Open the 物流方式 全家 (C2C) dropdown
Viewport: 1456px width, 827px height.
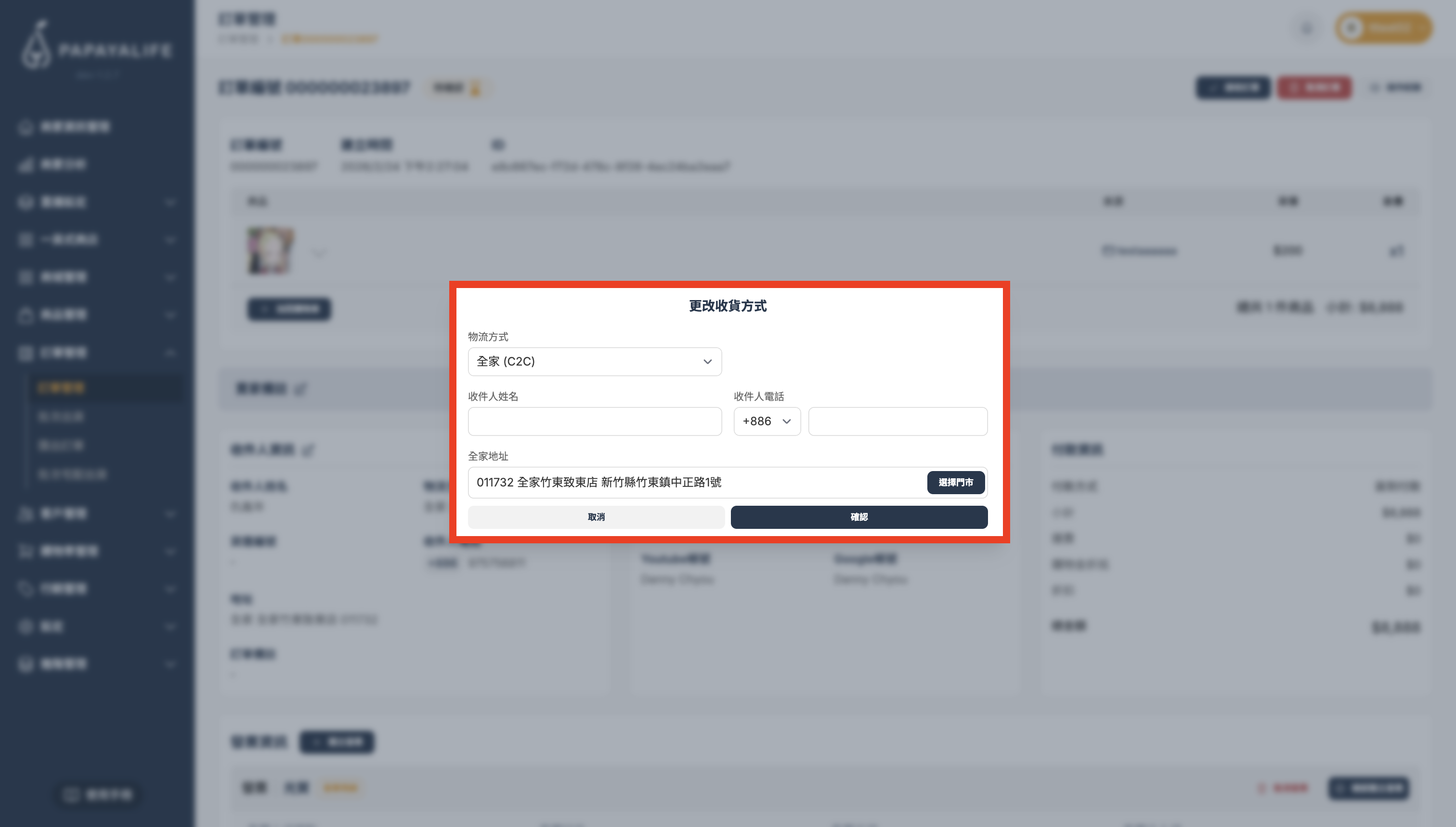click(x=594, y=362)
